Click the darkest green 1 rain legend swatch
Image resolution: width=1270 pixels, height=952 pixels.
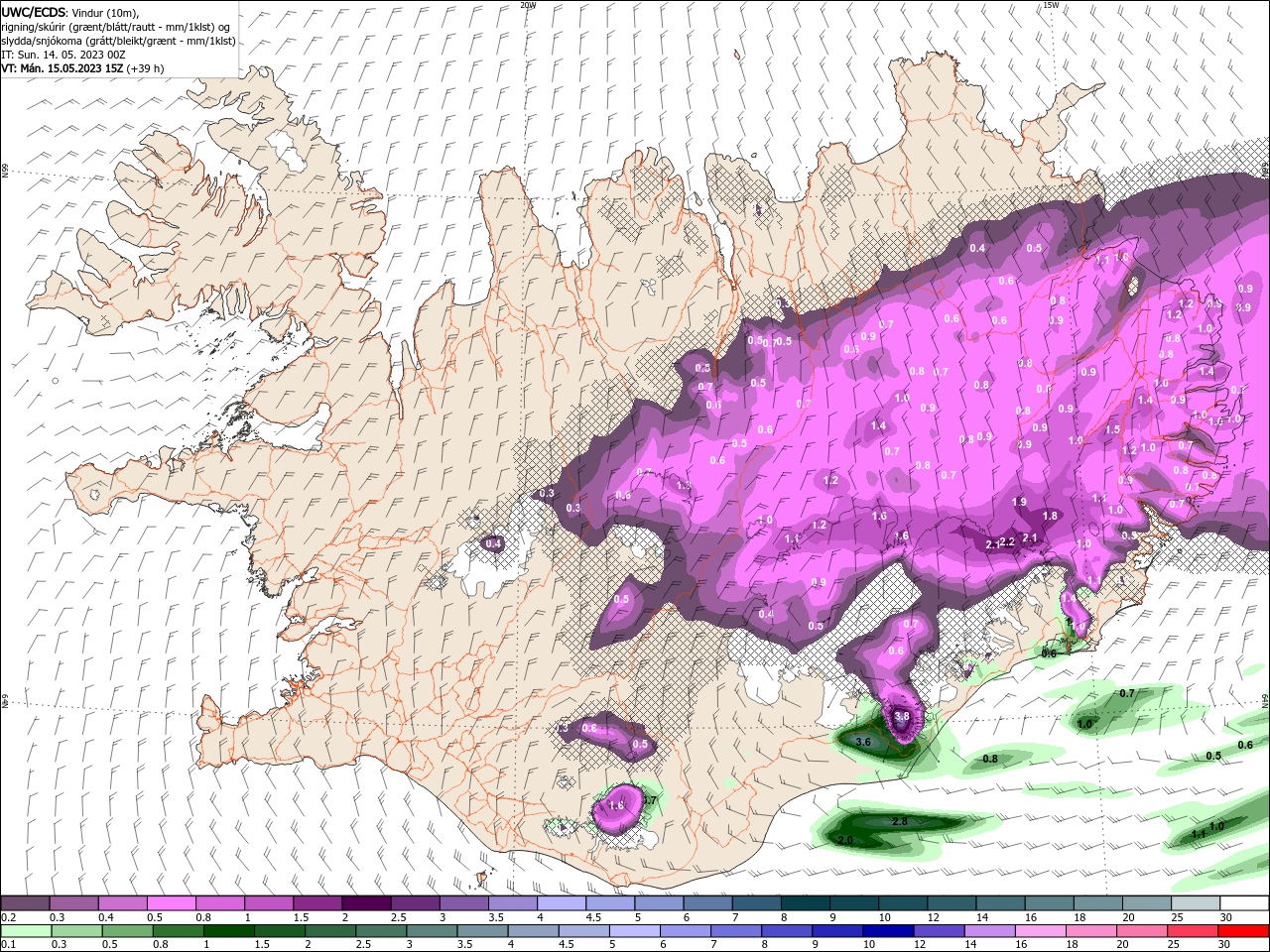click(229, 931)
